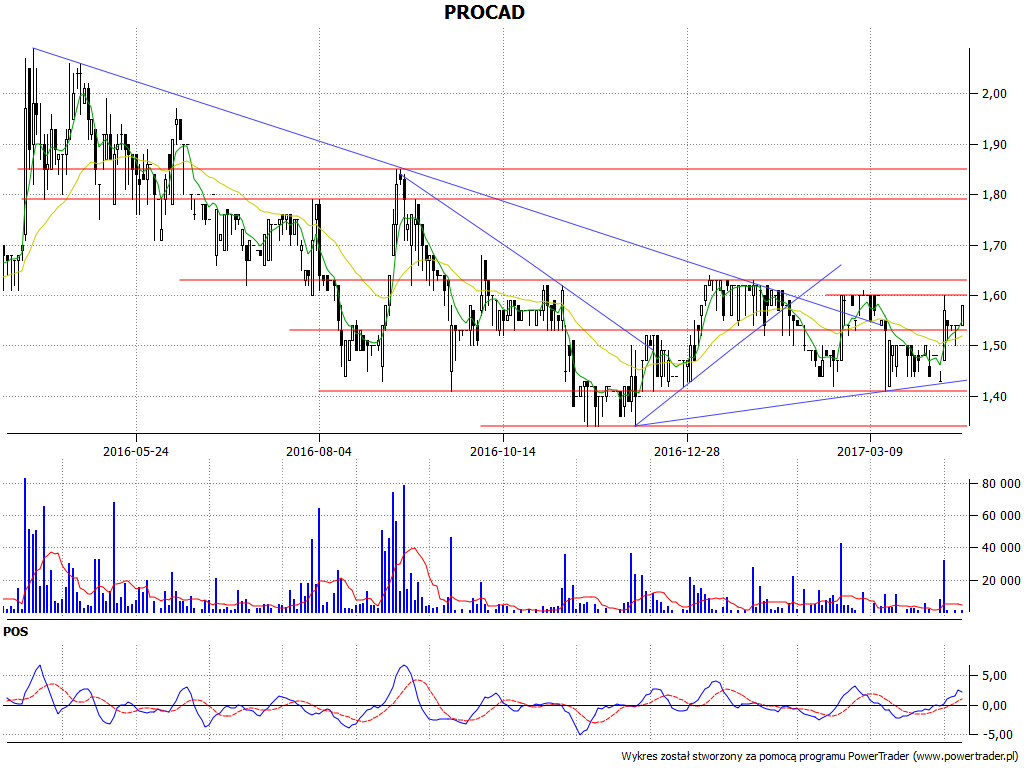Select the 2016-10-14 date label

click(x=503, y=451)
